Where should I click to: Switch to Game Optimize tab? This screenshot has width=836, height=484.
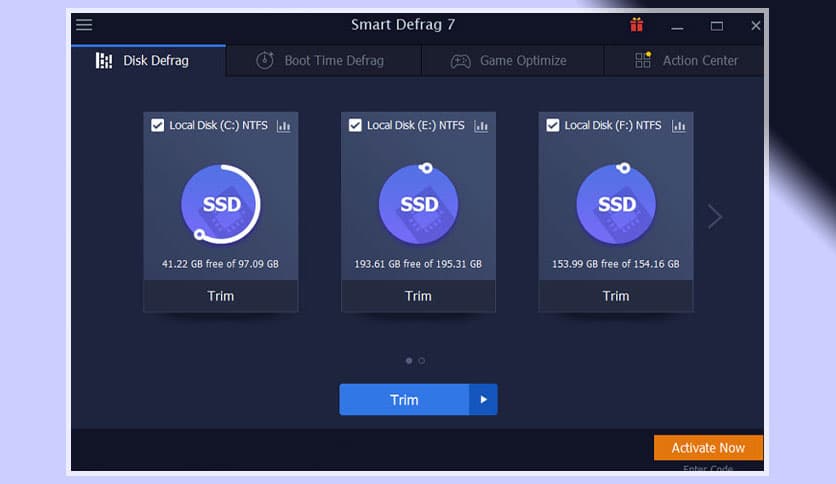tap(512, 61)
